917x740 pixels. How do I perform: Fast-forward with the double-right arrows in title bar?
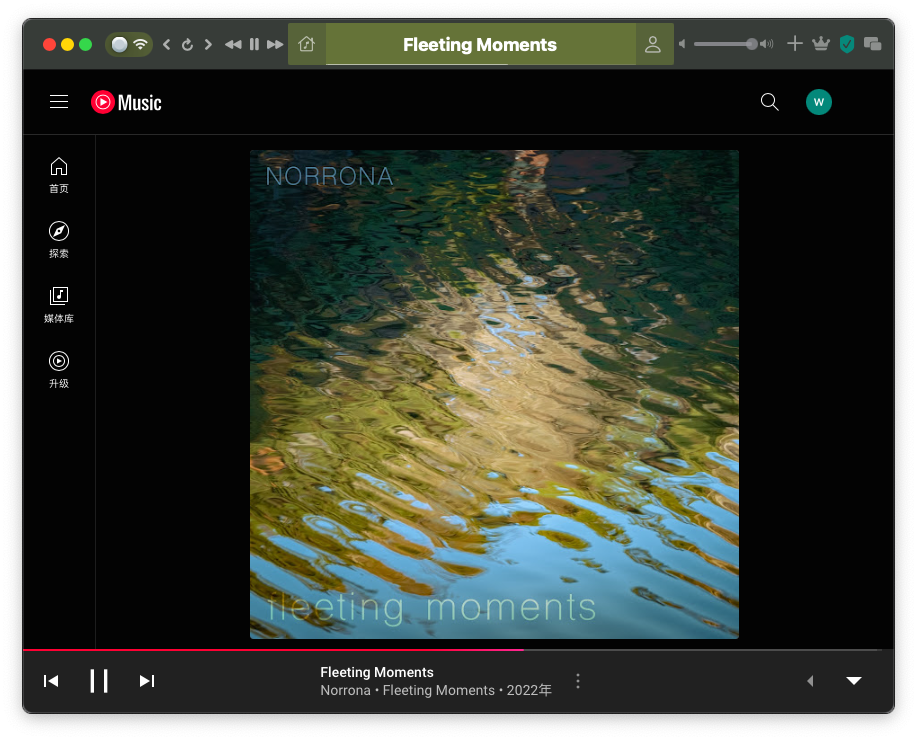(275, 44)
